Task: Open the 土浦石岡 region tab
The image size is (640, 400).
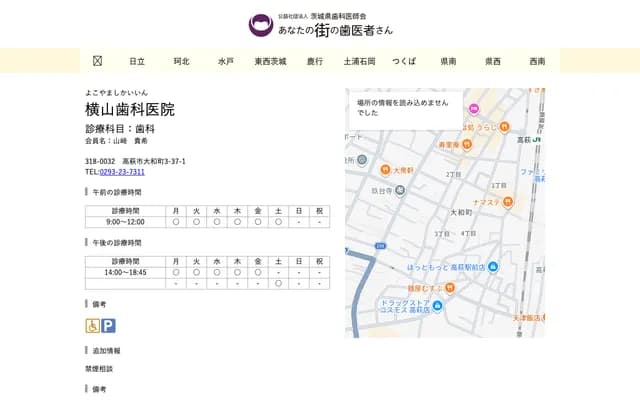Action: 359,61
